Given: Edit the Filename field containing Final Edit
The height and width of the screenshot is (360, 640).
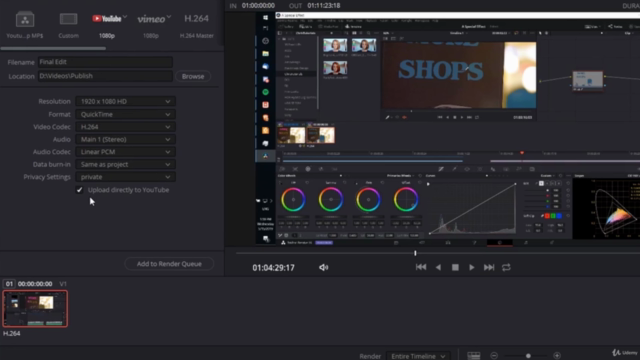Looking at the screenshot, I should (x=105, y=62).
